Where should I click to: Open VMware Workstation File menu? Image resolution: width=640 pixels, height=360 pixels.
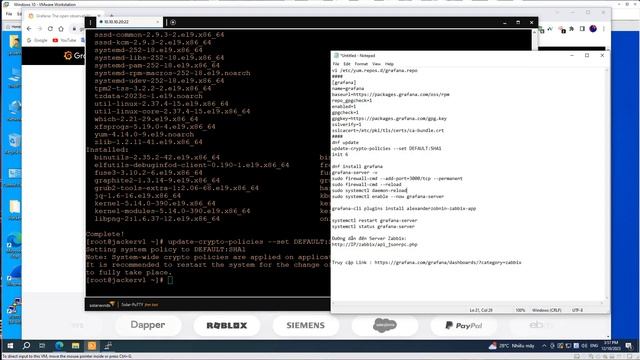9,14
